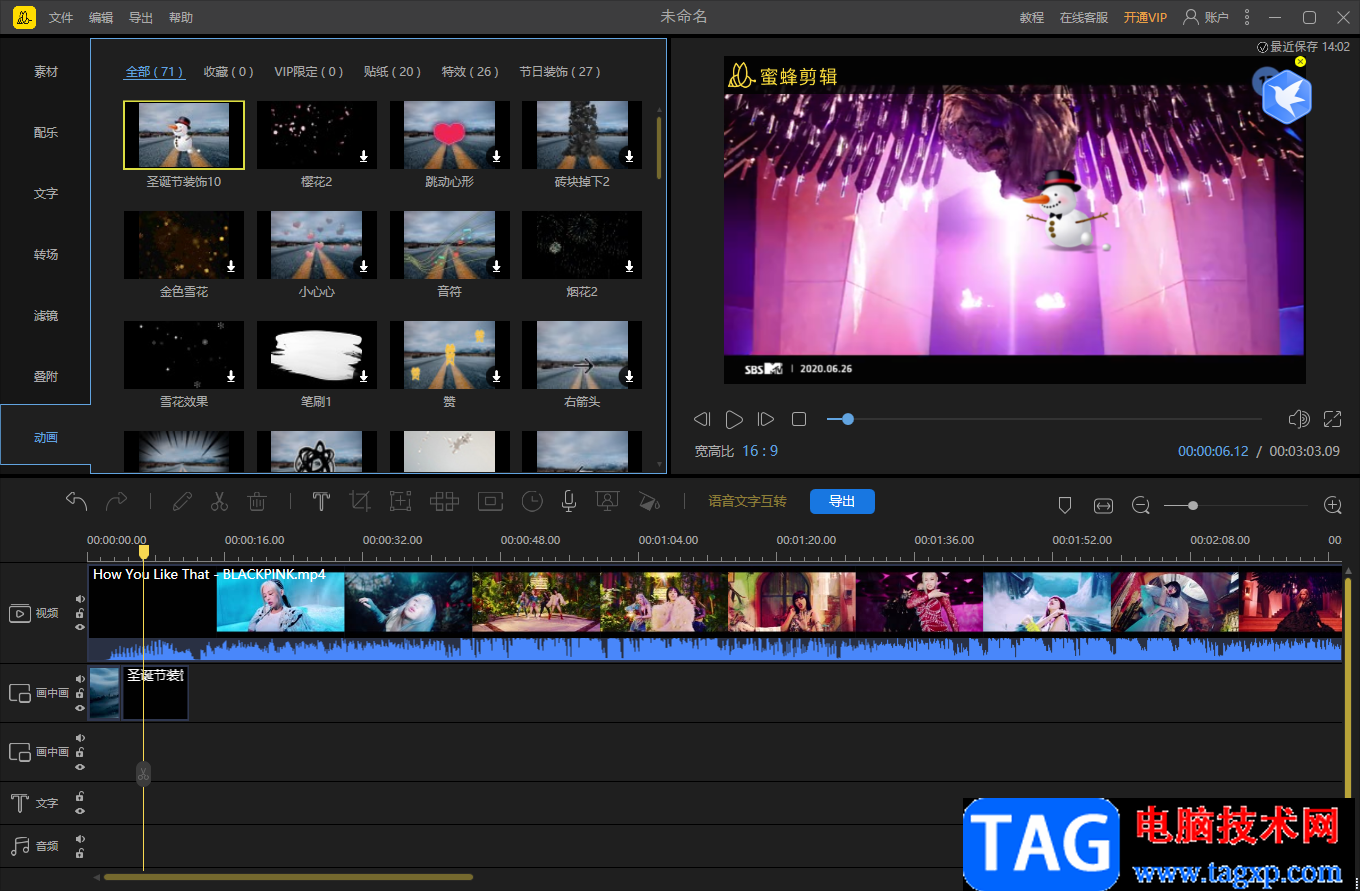Click 开通VIP link
Image resolution: width=1360 pixels, height=891 pixels.
(x=1145, y=18)
